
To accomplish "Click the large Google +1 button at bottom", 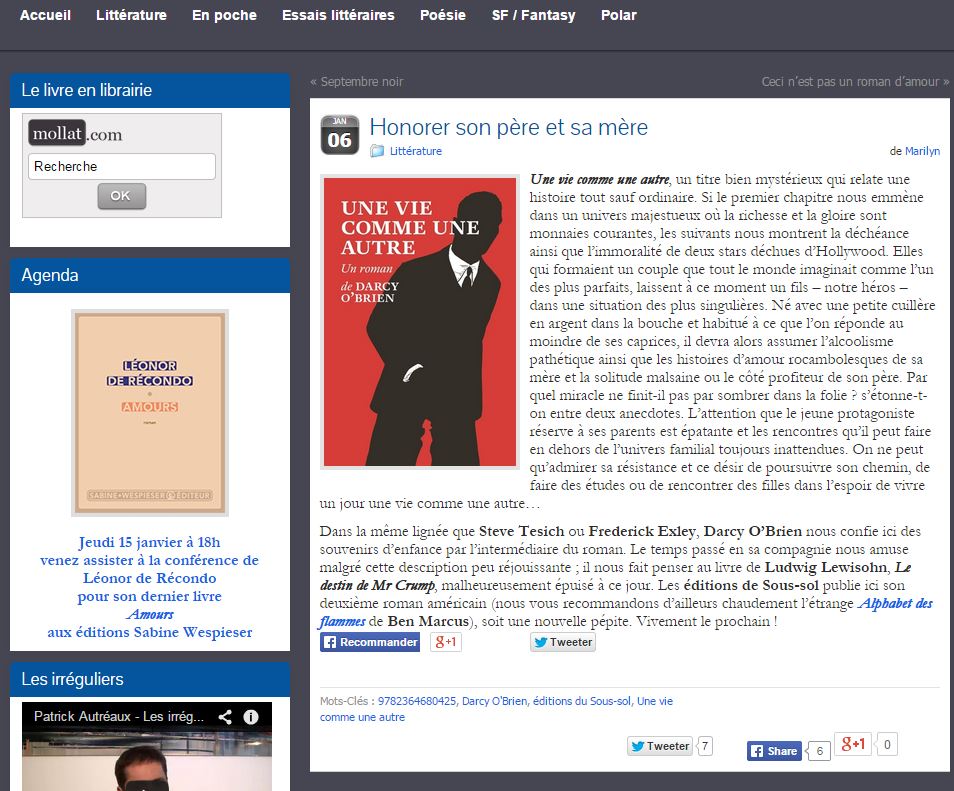I will pyautogui.click(x=853, y=744).
